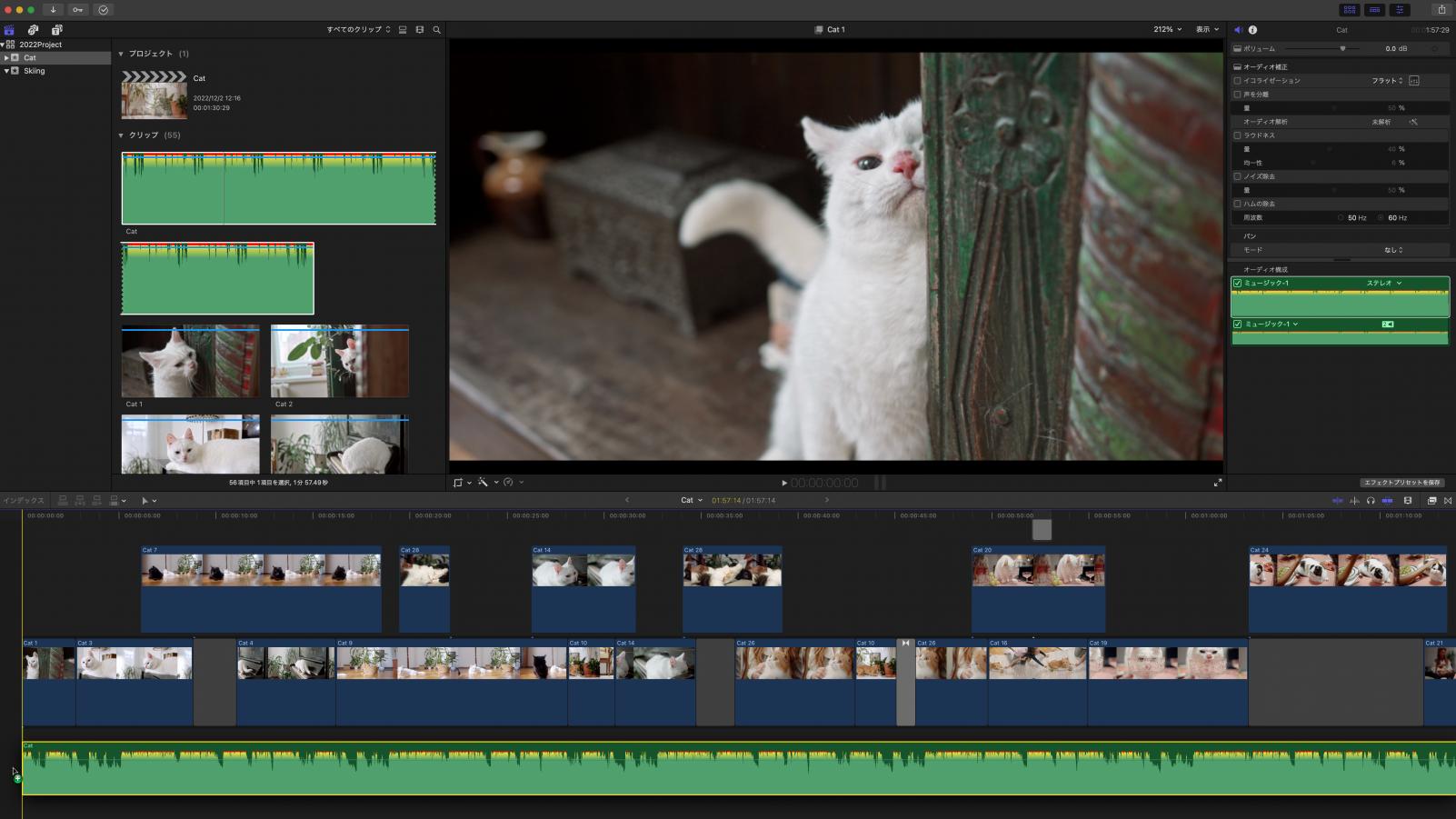Enable the イコライゼーション checkbox
Image resolution: width=1456 pixels, height=819 pixels.
1237,81
